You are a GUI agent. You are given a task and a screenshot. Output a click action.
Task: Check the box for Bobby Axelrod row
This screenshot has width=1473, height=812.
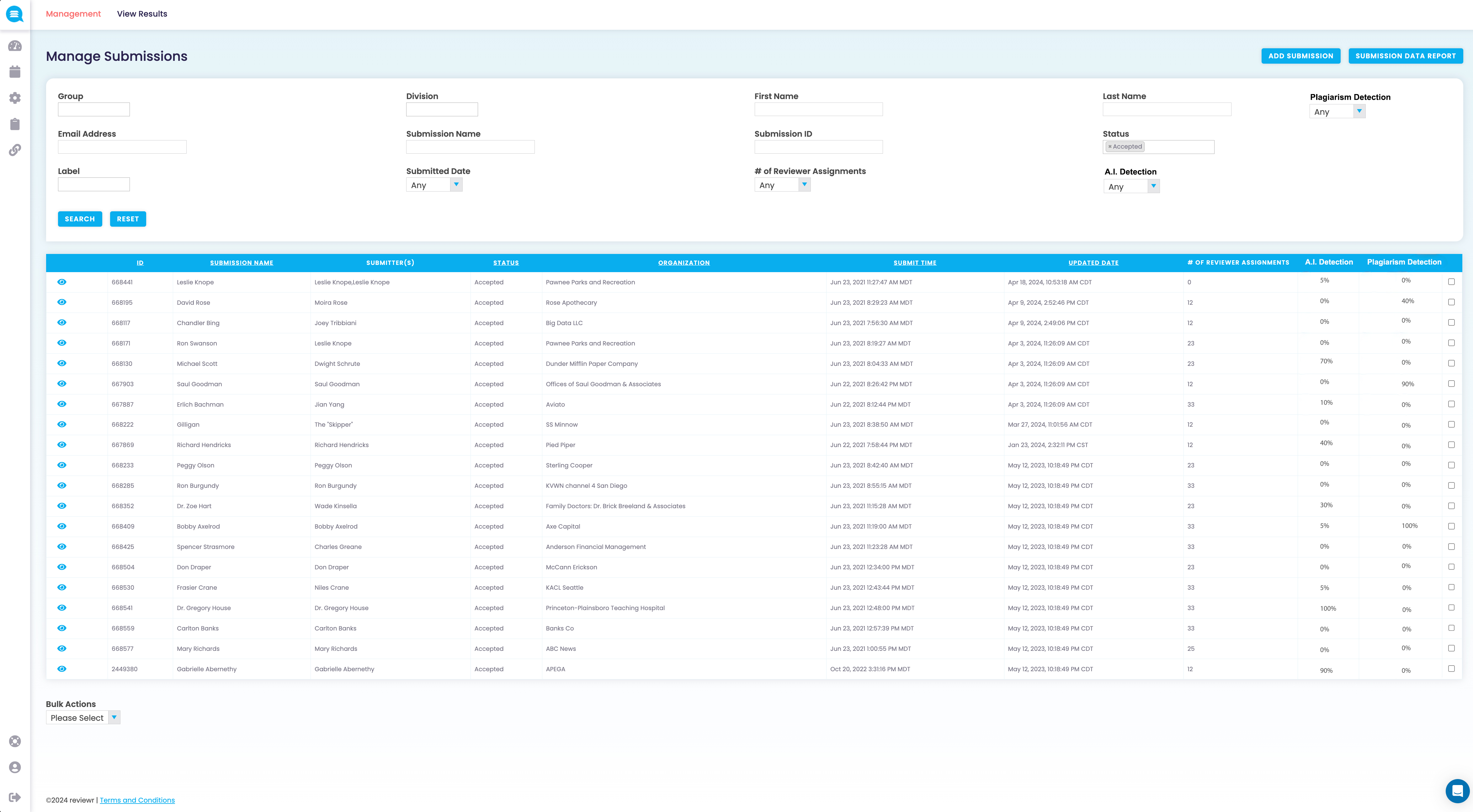pos(1451,526)
